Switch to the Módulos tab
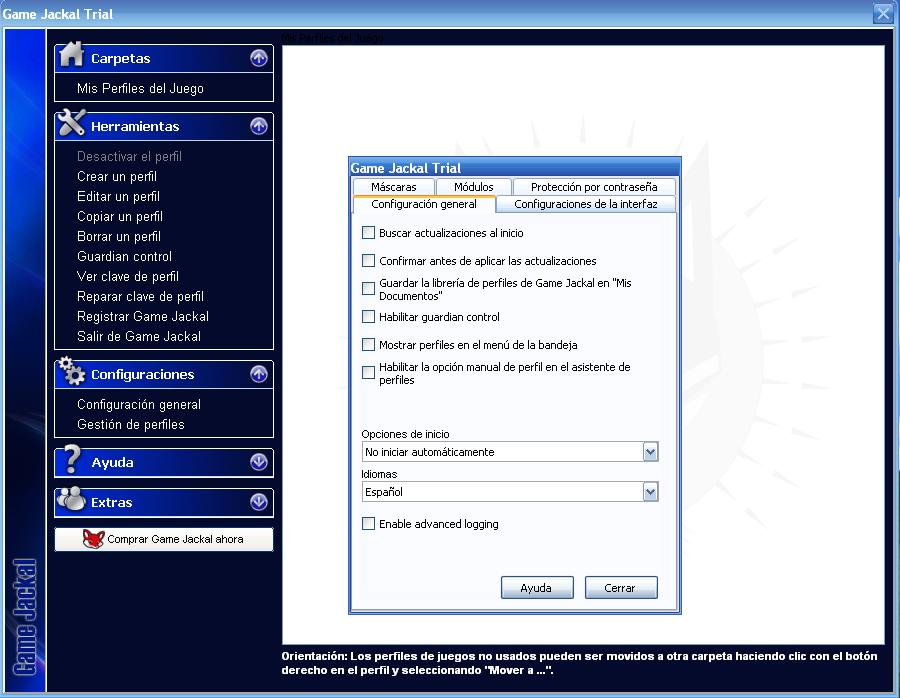 pyautogui.click(x=474, y=187)
